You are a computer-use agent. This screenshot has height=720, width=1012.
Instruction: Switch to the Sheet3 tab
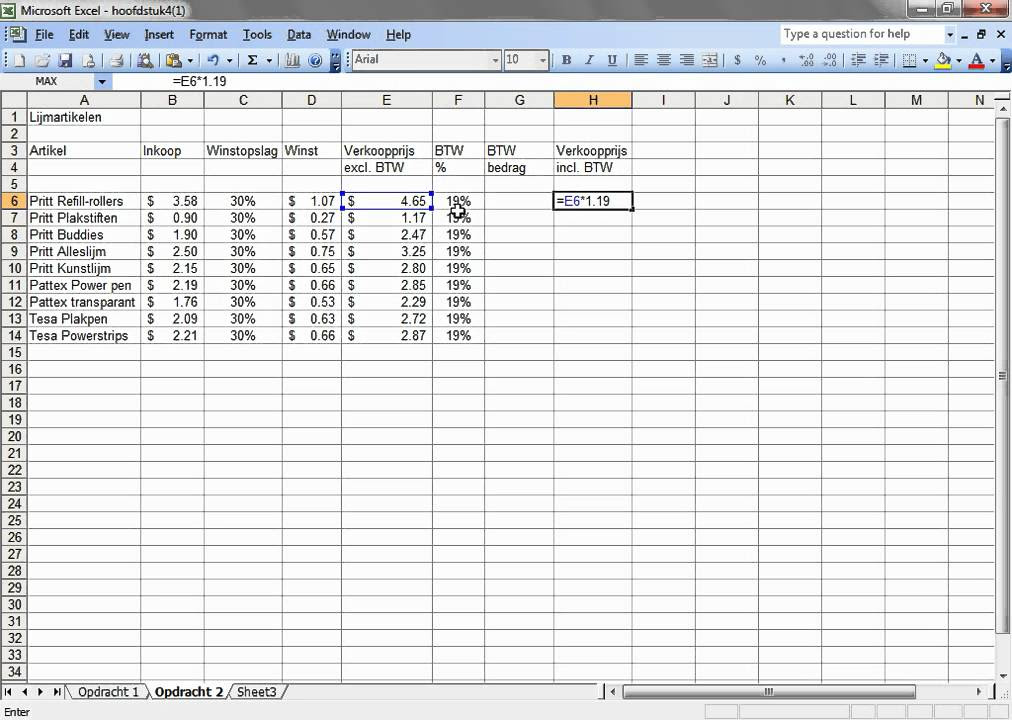[x=256, y=692]
